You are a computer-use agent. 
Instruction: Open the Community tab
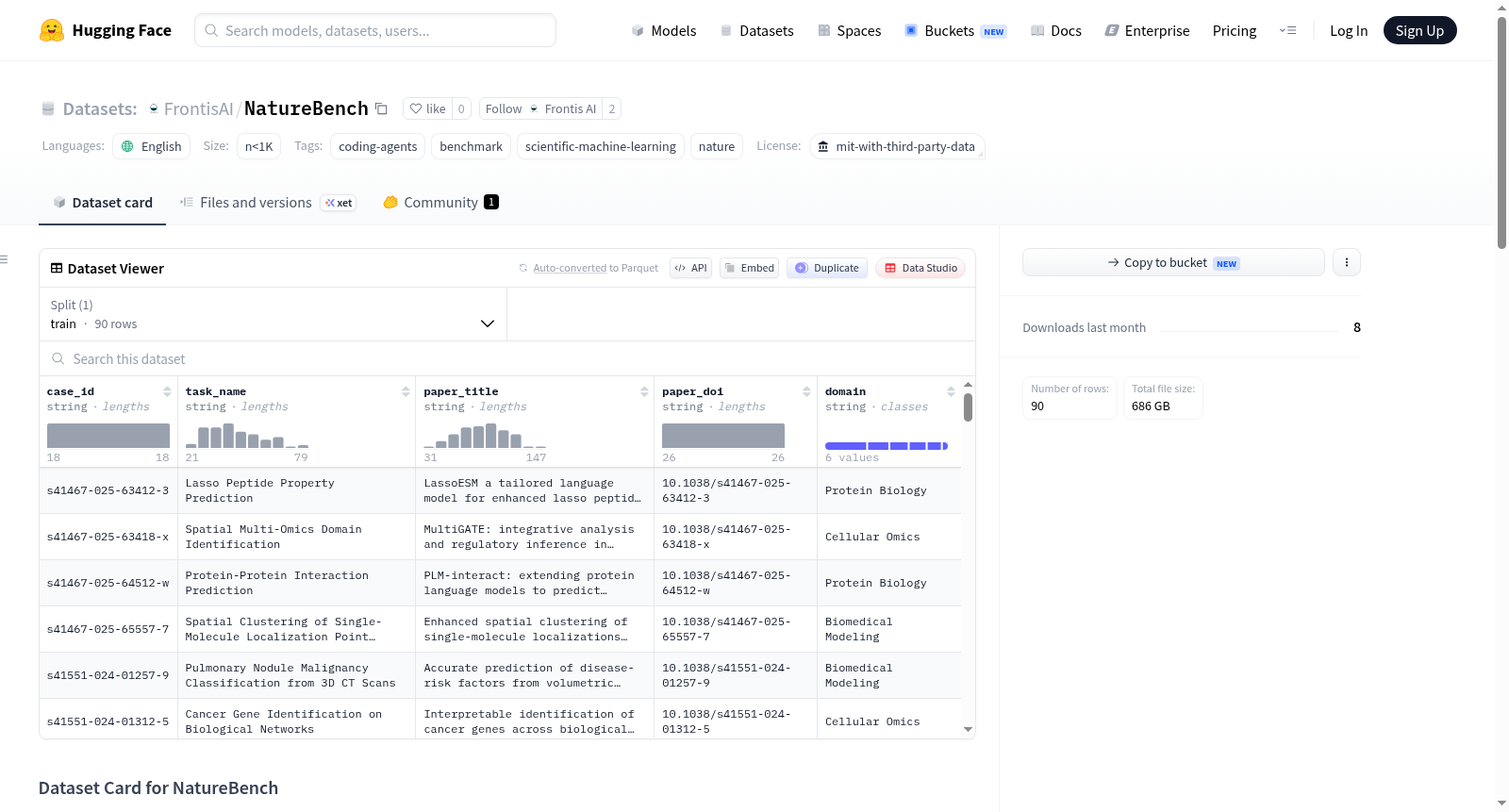[x=440, y=202]
